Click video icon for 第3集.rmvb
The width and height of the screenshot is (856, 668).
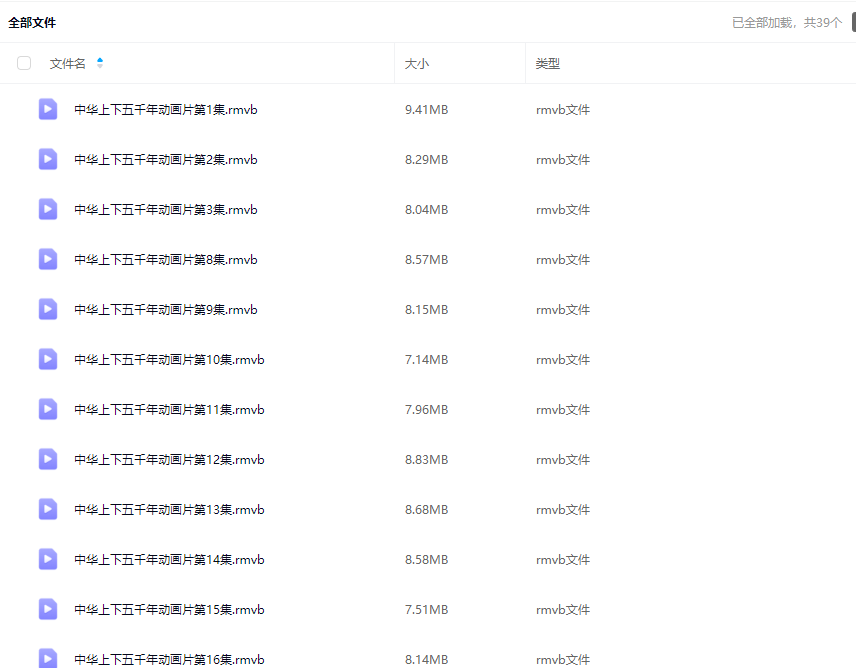(48, 209)
